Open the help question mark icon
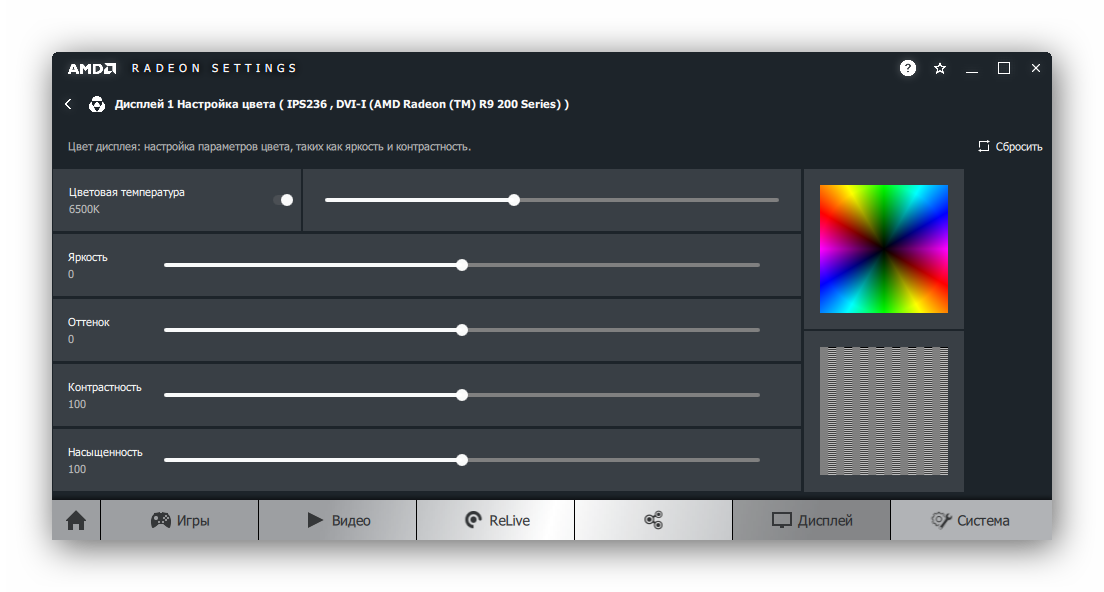This screenshot has width=1104, height=592. [907, 68]
